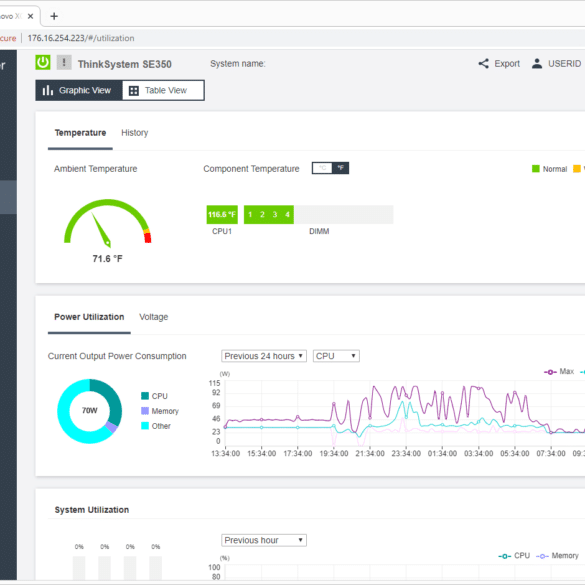
Task: Click the Other legend color swatch
Action: click(145, 426)
